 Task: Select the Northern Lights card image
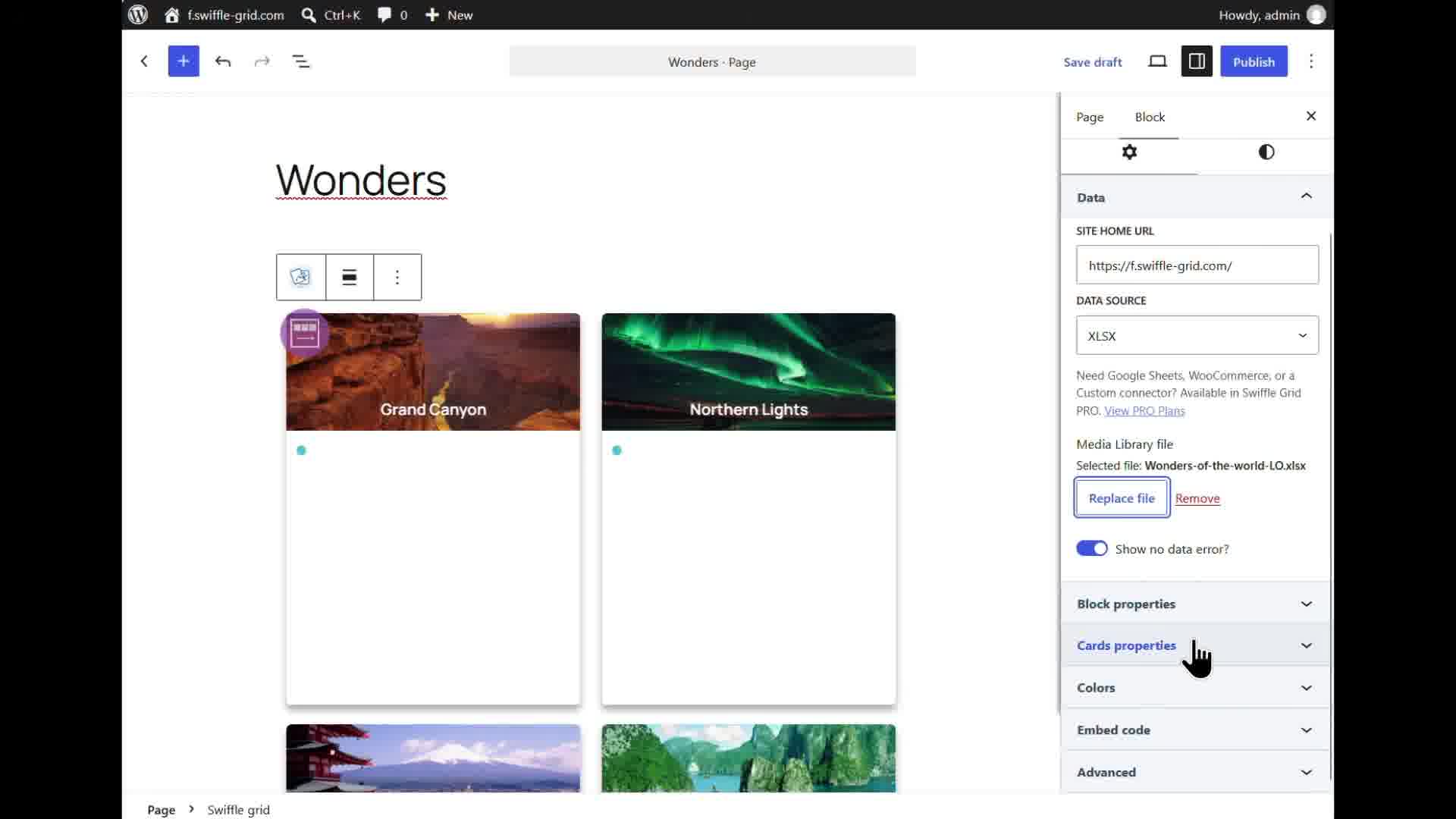(748, 372)
